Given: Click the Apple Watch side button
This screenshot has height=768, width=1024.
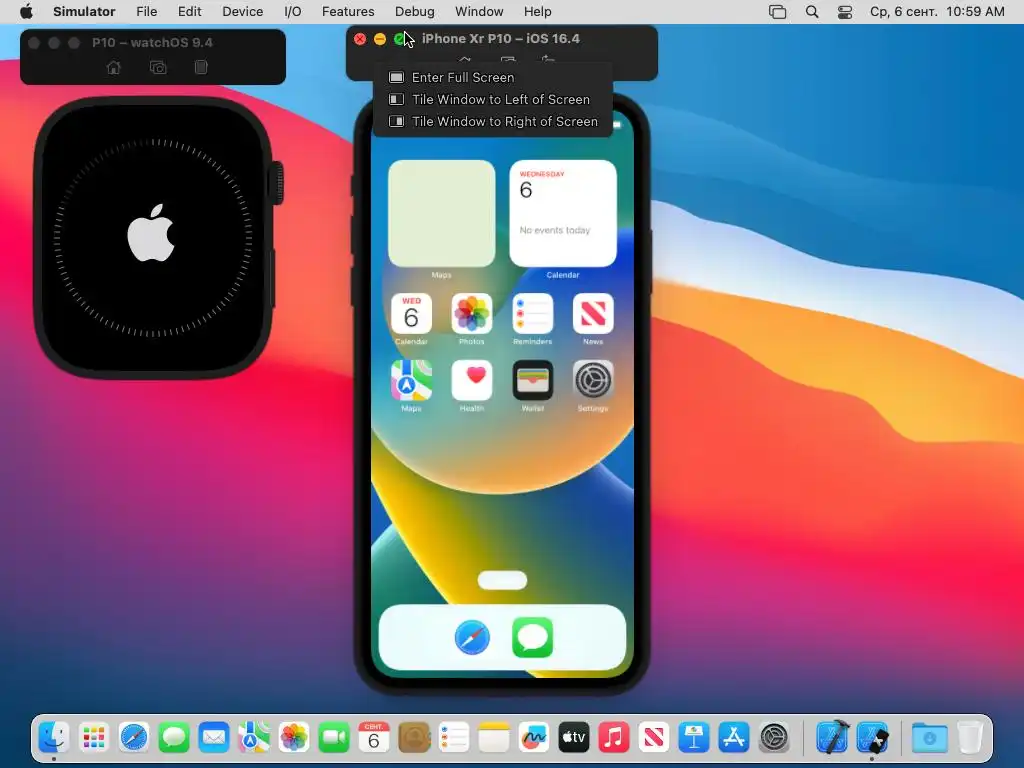Looking at the screenshot, I should [273, 280].
